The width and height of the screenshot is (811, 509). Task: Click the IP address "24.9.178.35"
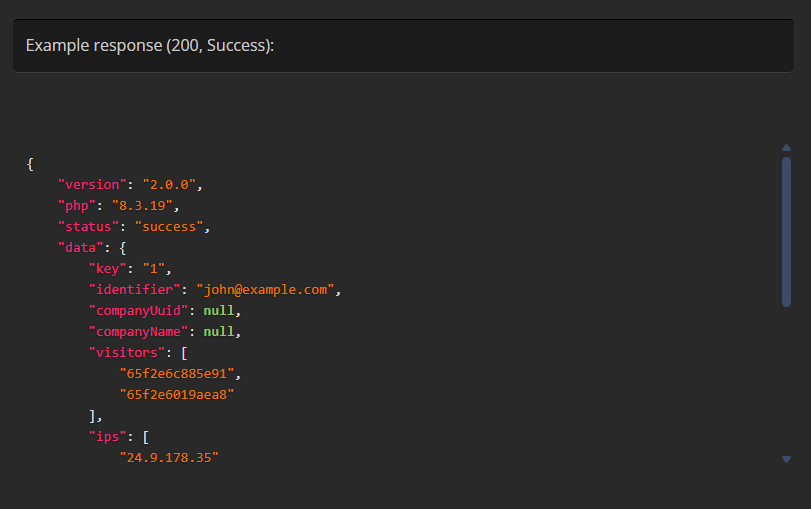169,458
